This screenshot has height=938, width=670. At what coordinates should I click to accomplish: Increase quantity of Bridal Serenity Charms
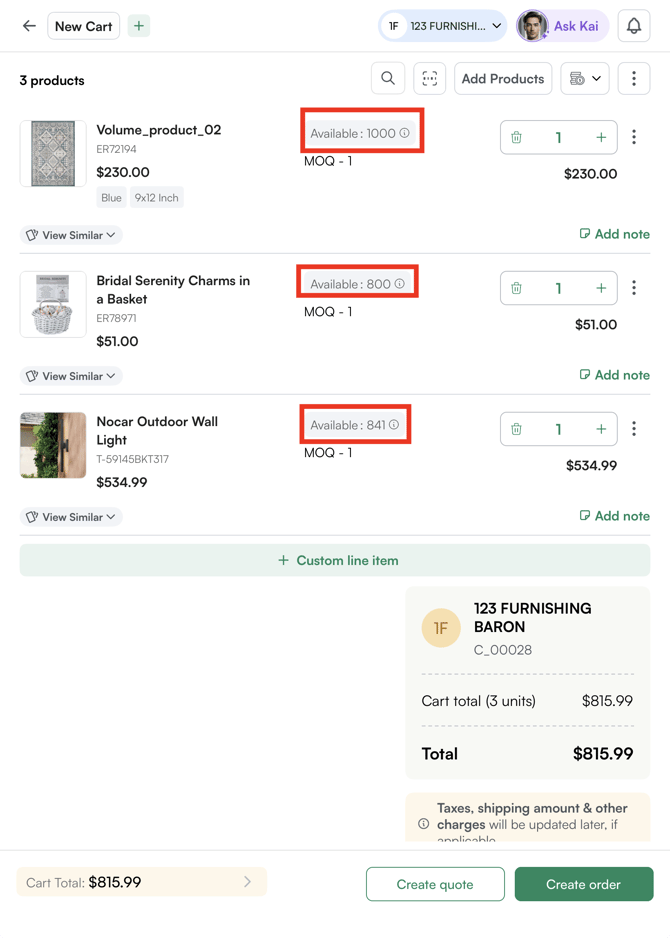600,287
